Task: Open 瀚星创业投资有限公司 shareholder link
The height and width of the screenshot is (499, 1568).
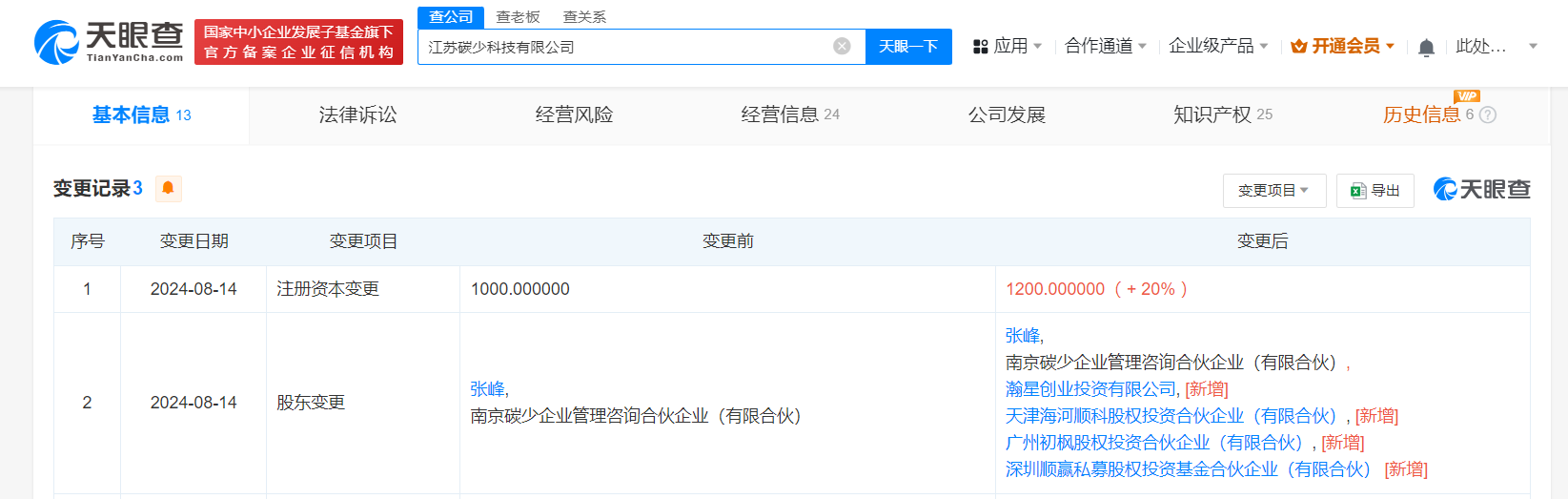Action: pyautogui.click(x=1090, y=389)
